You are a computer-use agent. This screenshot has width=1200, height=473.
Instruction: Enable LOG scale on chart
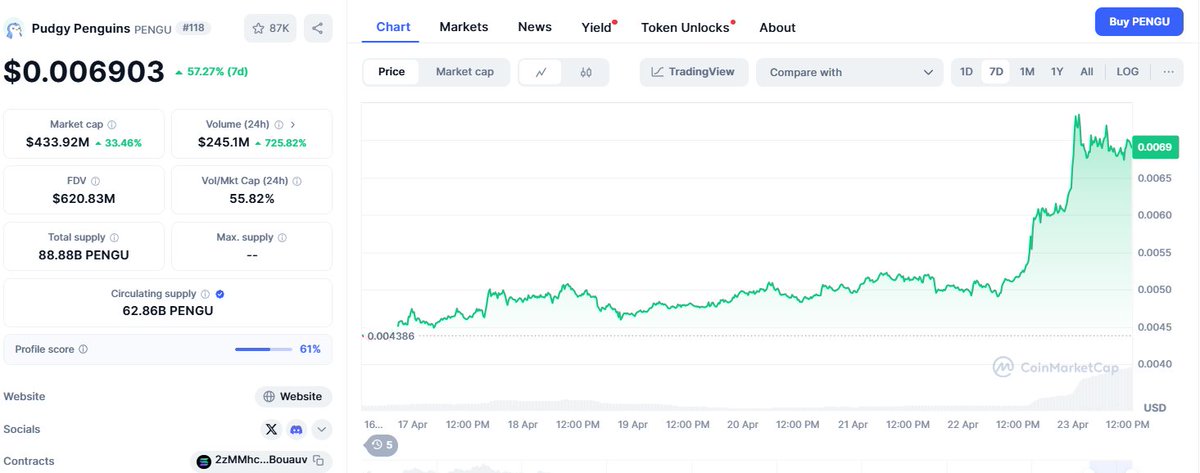coord(1127,72)
